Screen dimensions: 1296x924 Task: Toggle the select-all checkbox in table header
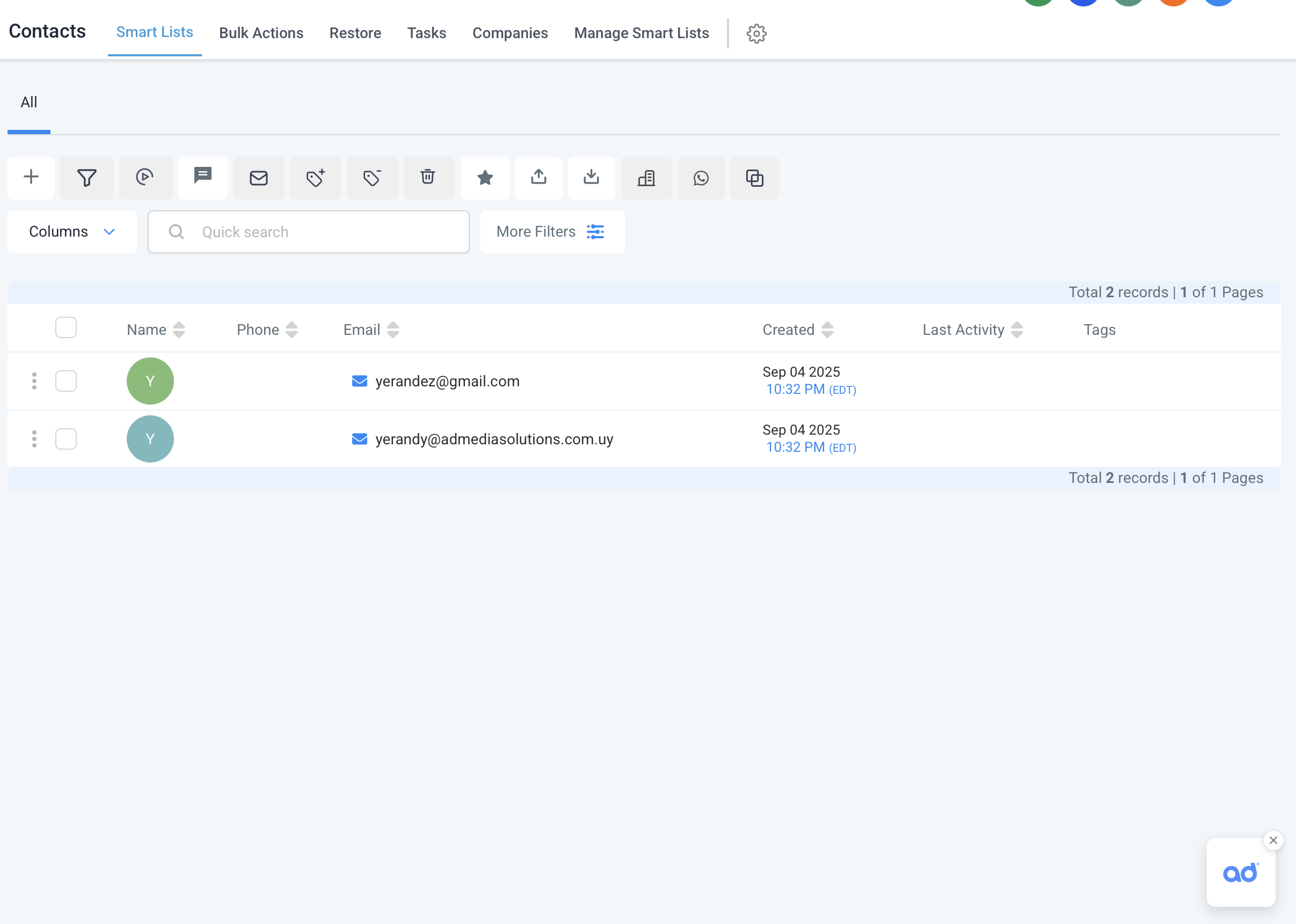pyautogui.click(x=66, y=327)
